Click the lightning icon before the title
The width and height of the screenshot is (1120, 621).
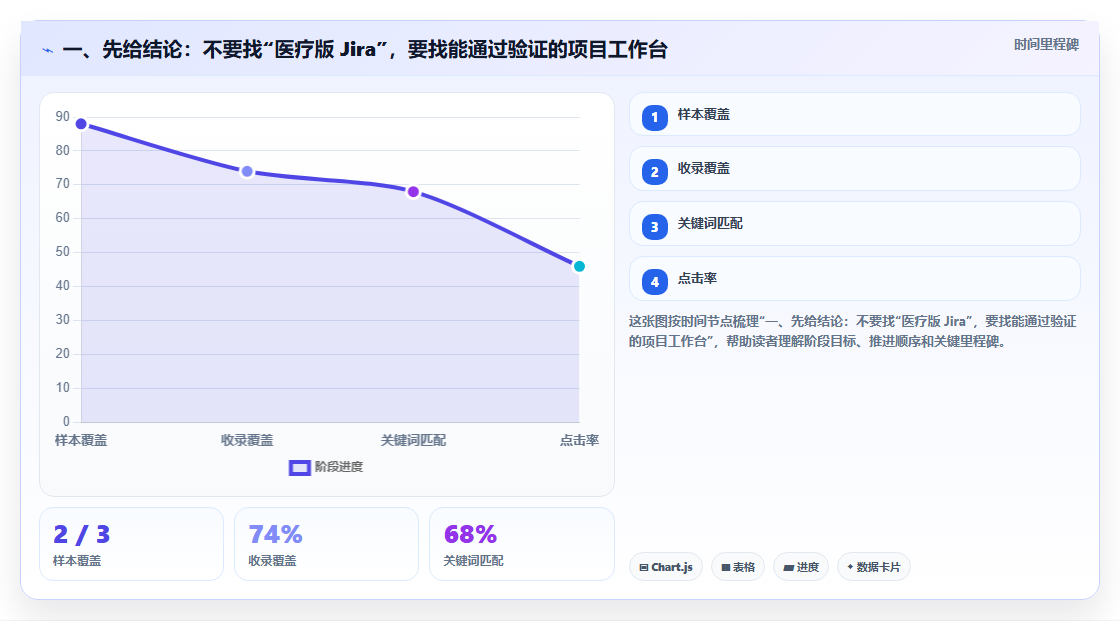tap(48, 50)
